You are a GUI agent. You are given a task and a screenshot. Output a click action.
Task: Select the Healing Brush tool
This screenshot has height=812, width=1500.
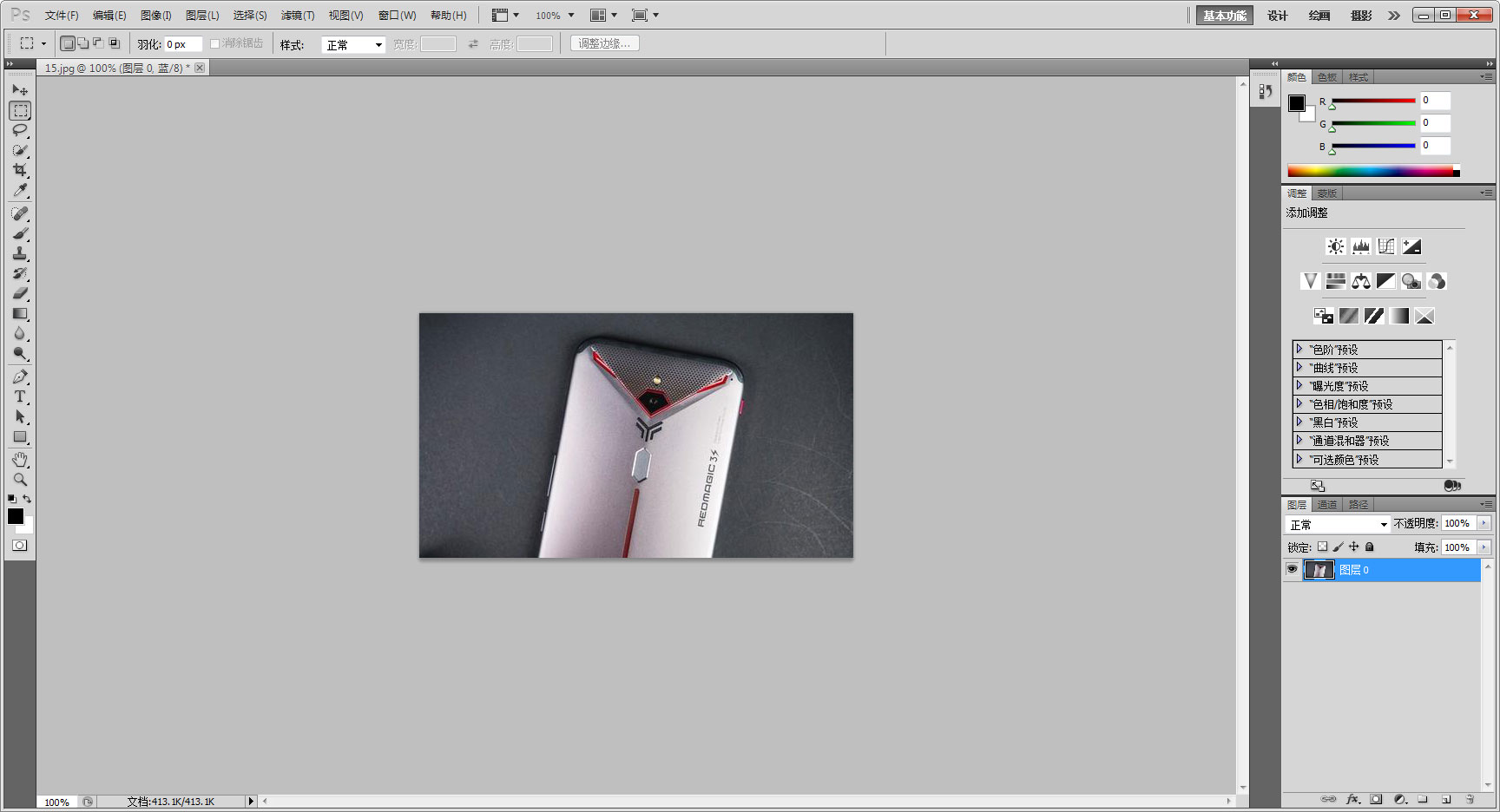pyautogui.click(x=21, y=214)
